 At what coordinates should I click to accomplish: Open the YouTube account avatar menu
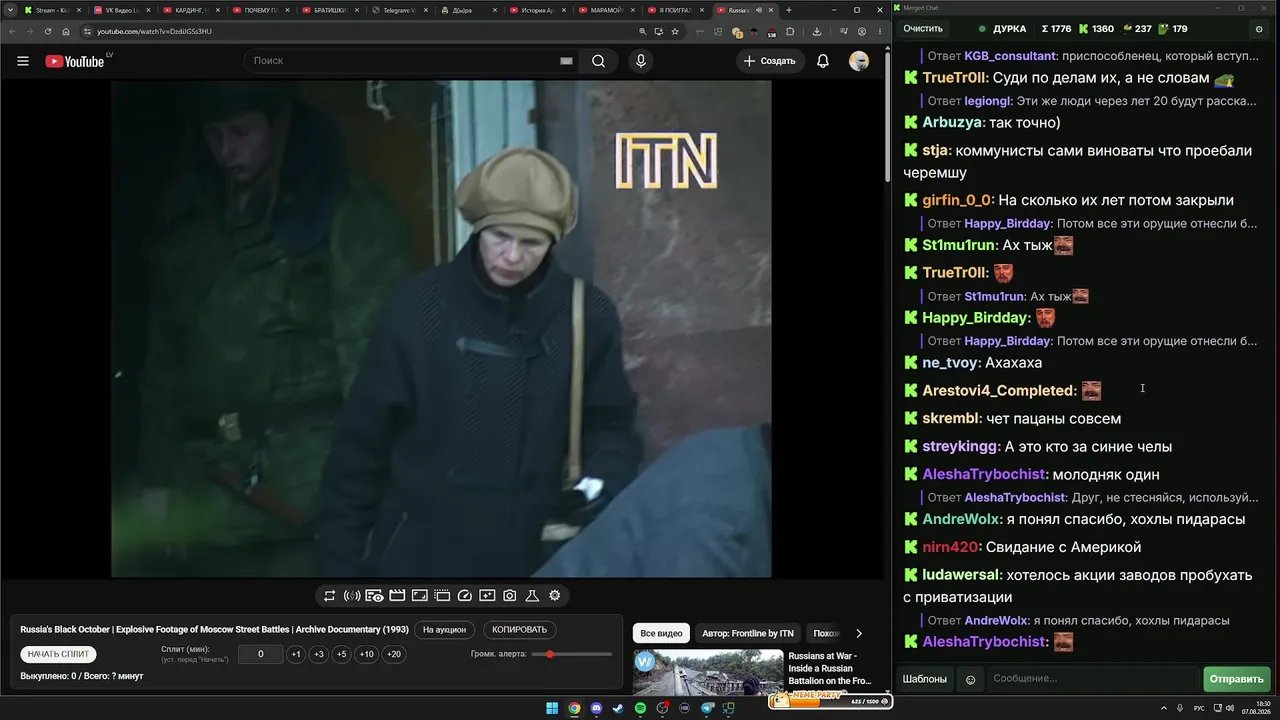pos(859,61)
